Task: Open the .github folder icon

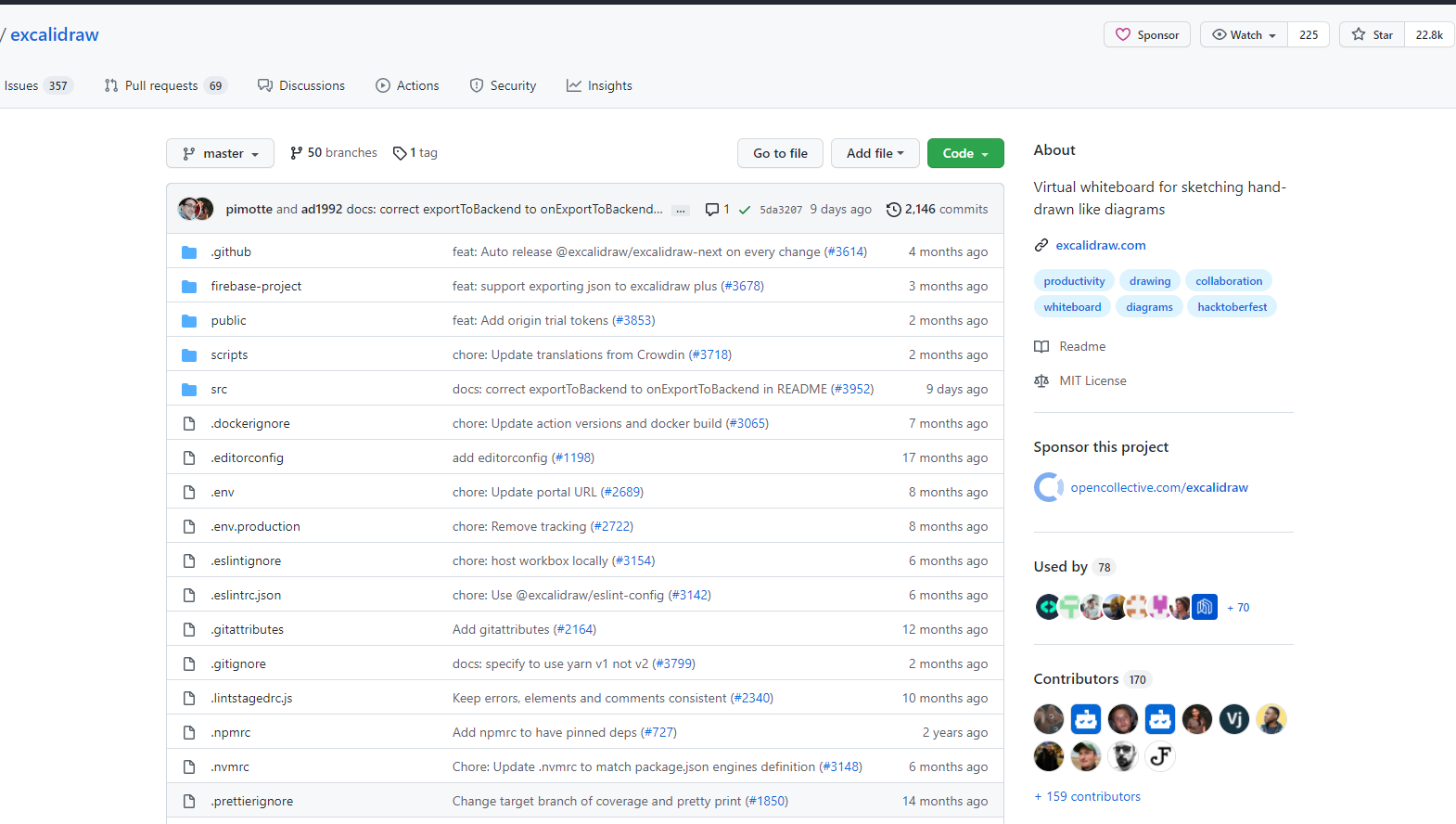Action: pyautogui.click(x=189, y=252)
